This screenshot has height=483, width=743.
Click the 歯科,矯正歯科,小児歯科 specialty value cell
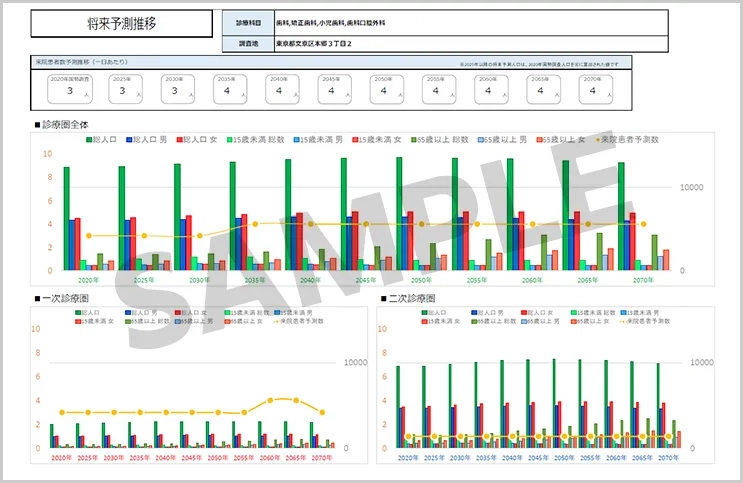471,23
